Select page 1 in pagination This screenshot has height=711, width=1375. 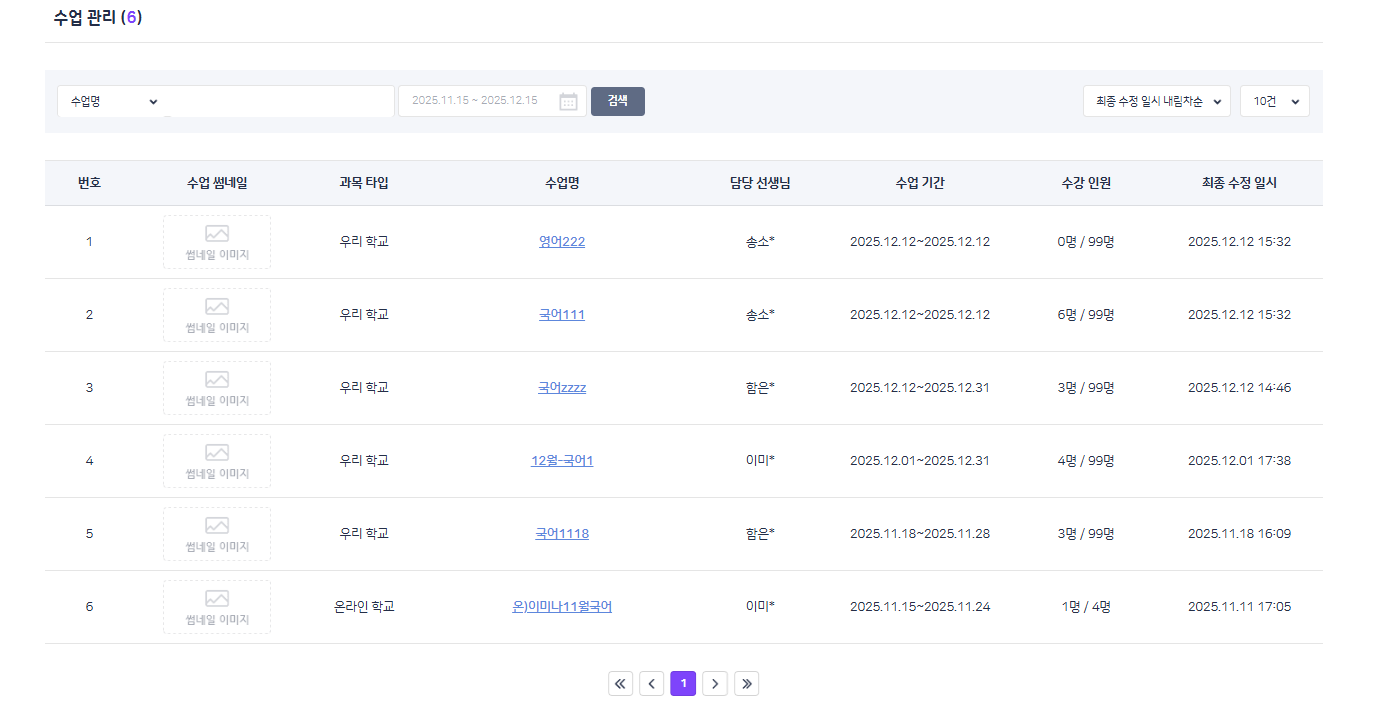coord(683,684)
